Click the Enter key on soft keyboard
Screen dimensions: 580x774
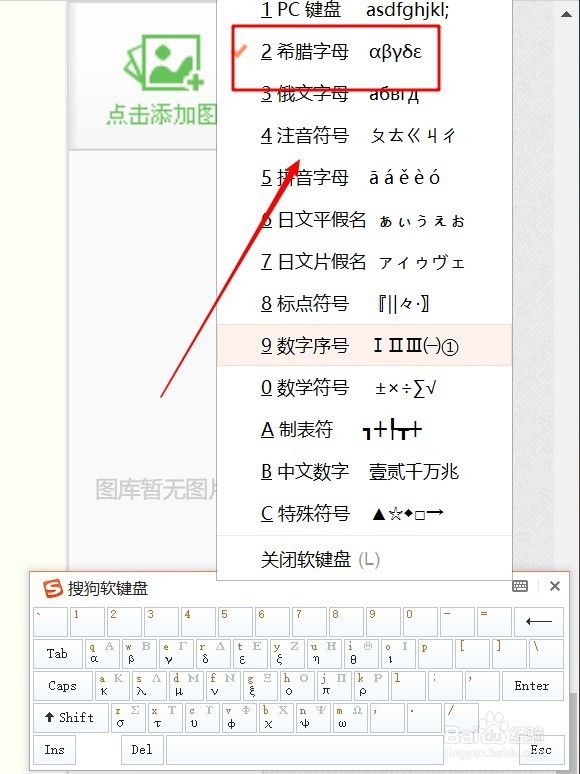(532, 686)
